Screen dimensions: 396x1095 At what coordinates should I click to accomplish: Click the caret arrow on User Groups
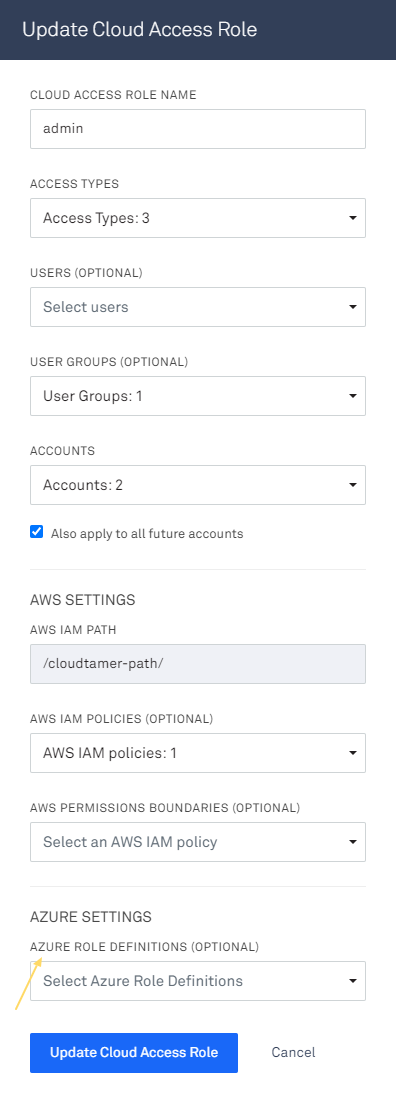tap(353, 397)
